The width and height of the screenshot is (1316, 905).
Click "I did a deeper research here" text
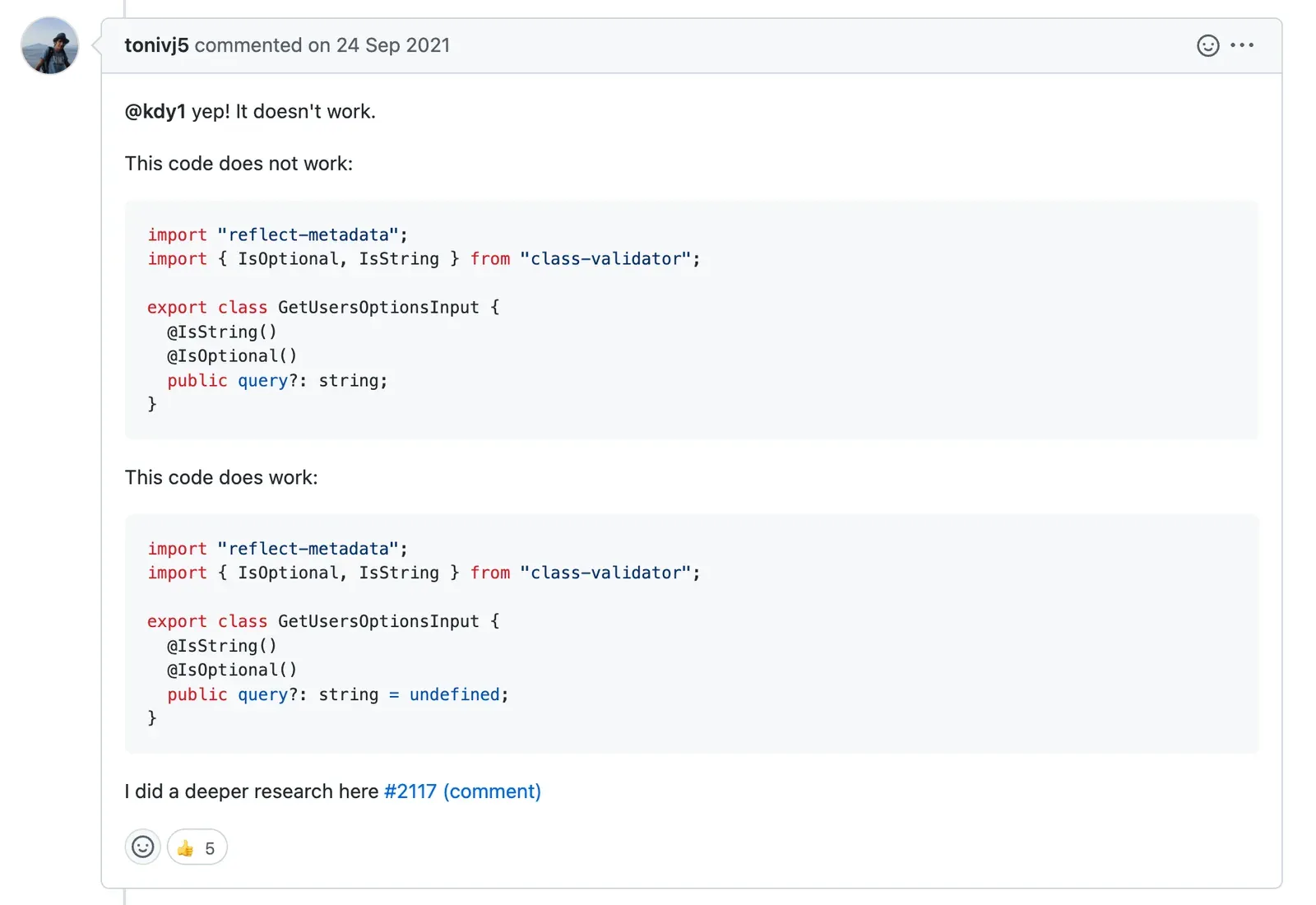tap(252, 791)
